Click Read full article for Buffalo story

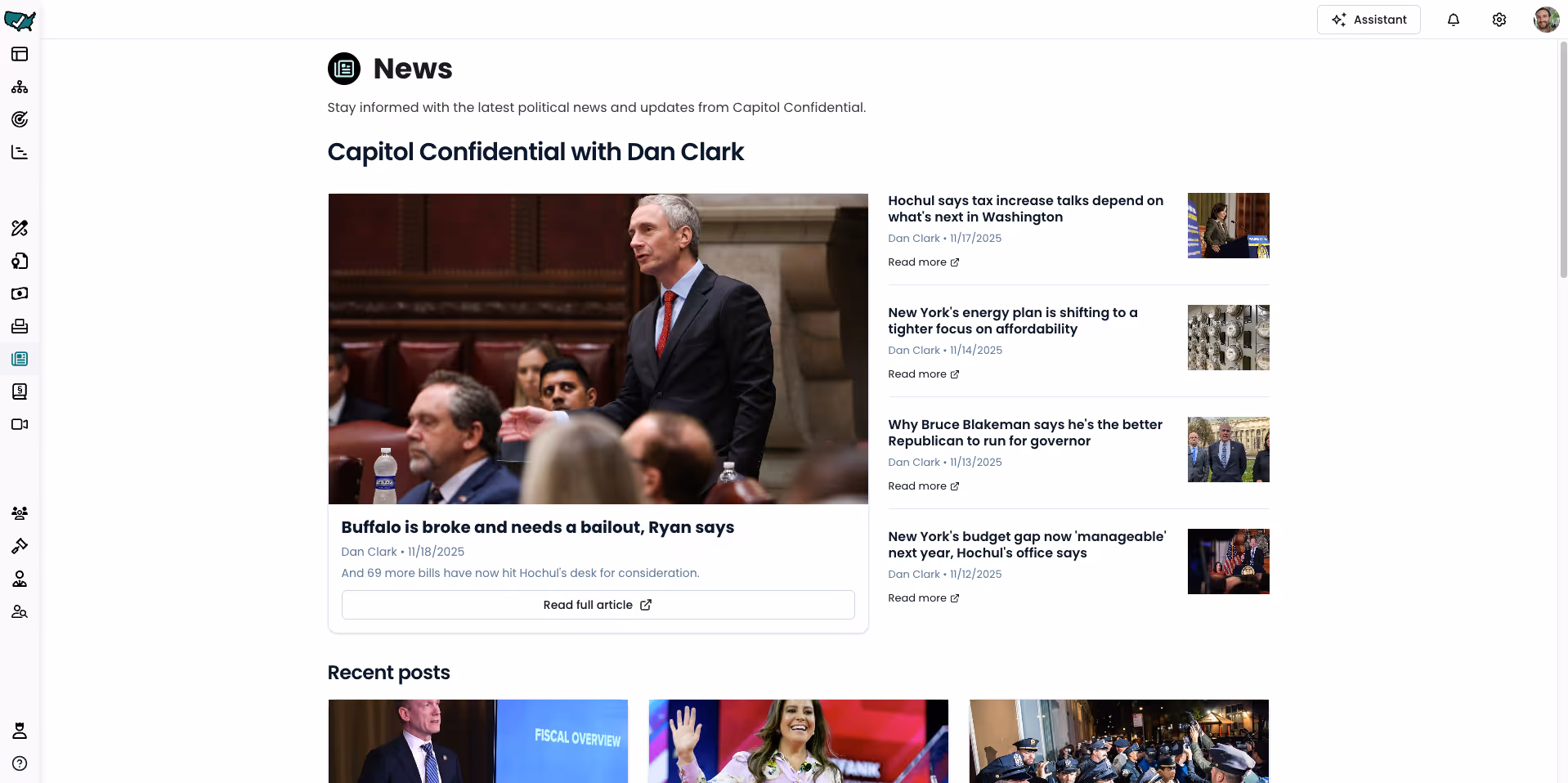click(598, 605)
